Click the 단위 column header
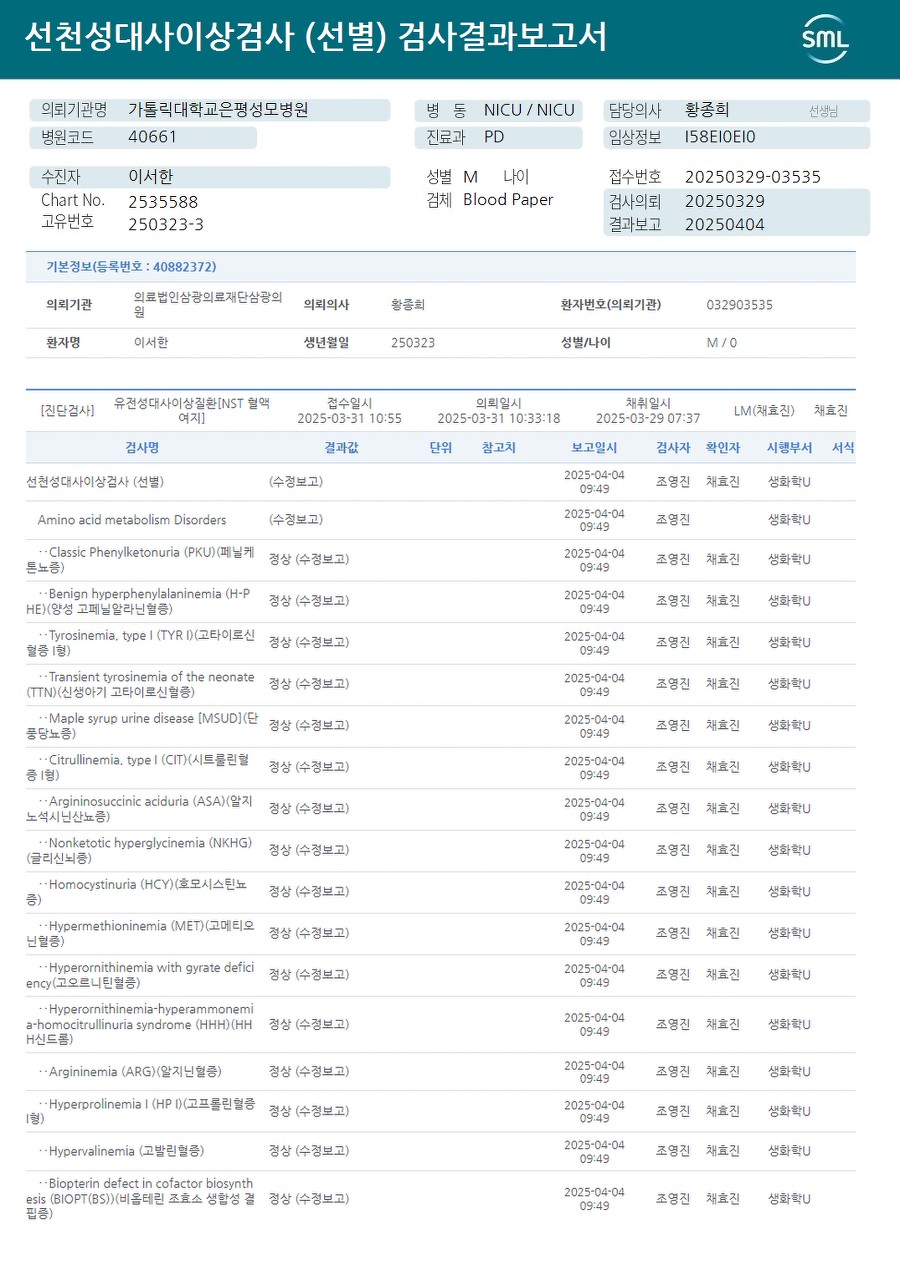 (x=441, y=448)
